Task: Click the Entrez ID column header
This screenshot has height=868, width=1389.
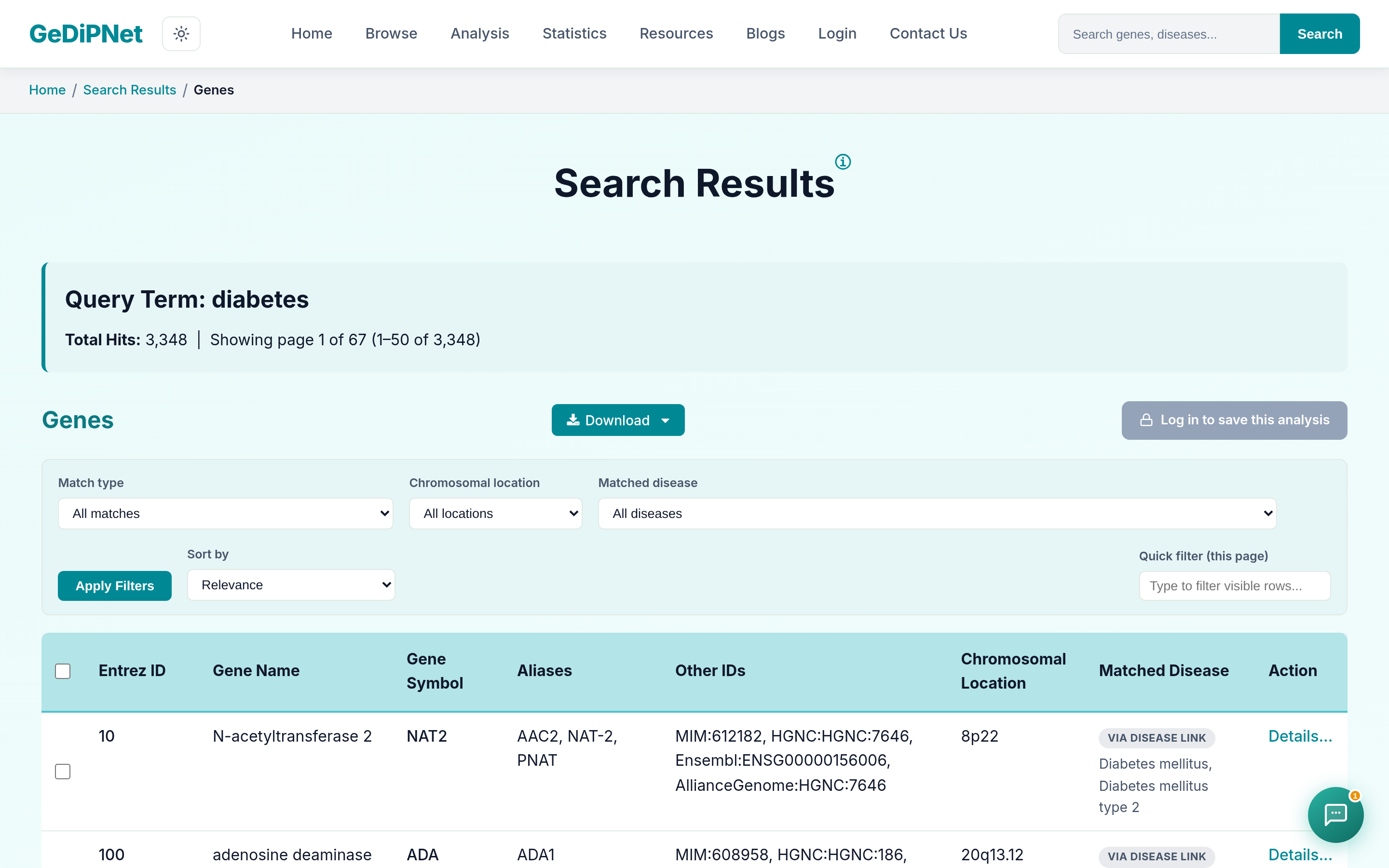Action: click(132, 670)
